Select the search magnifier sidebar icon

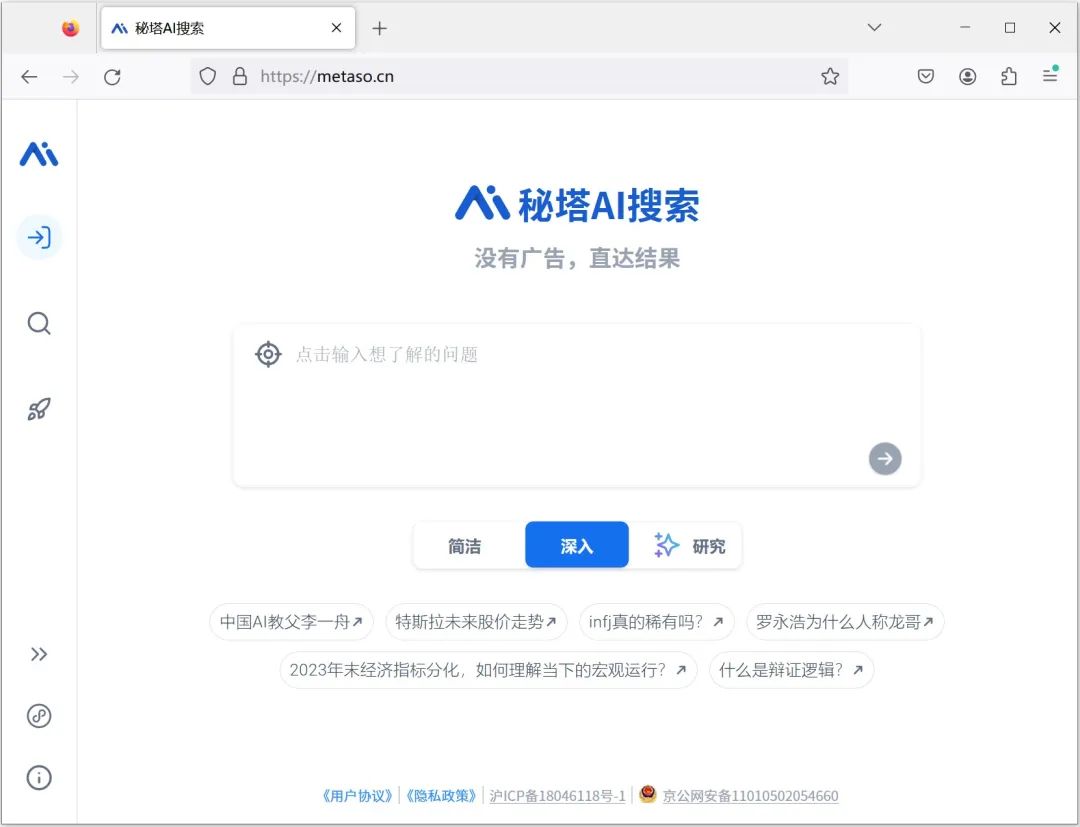pos(39,323)
